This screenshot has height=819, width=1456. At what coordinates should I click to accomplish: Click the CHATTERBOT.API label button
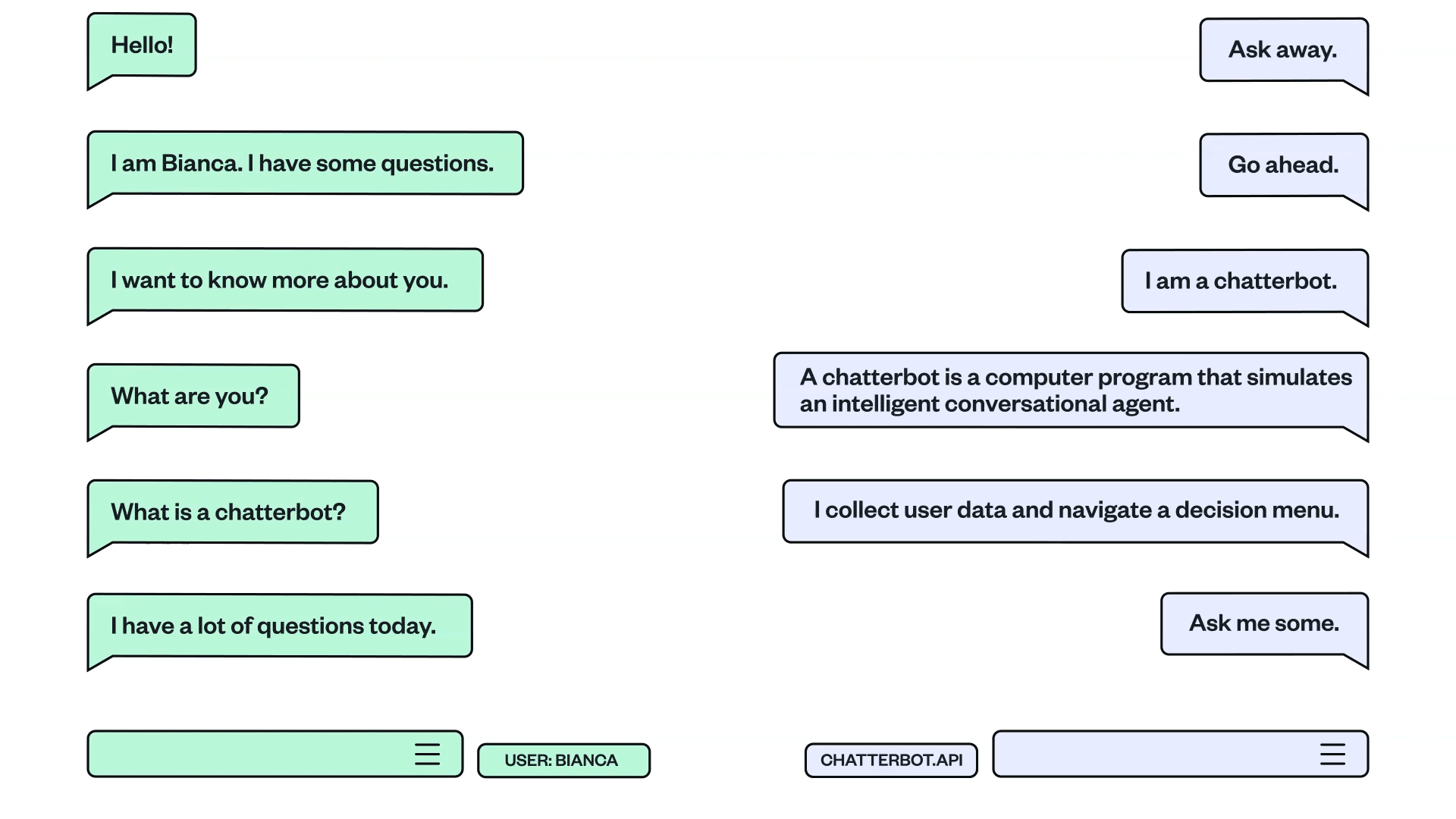(891, 761)
